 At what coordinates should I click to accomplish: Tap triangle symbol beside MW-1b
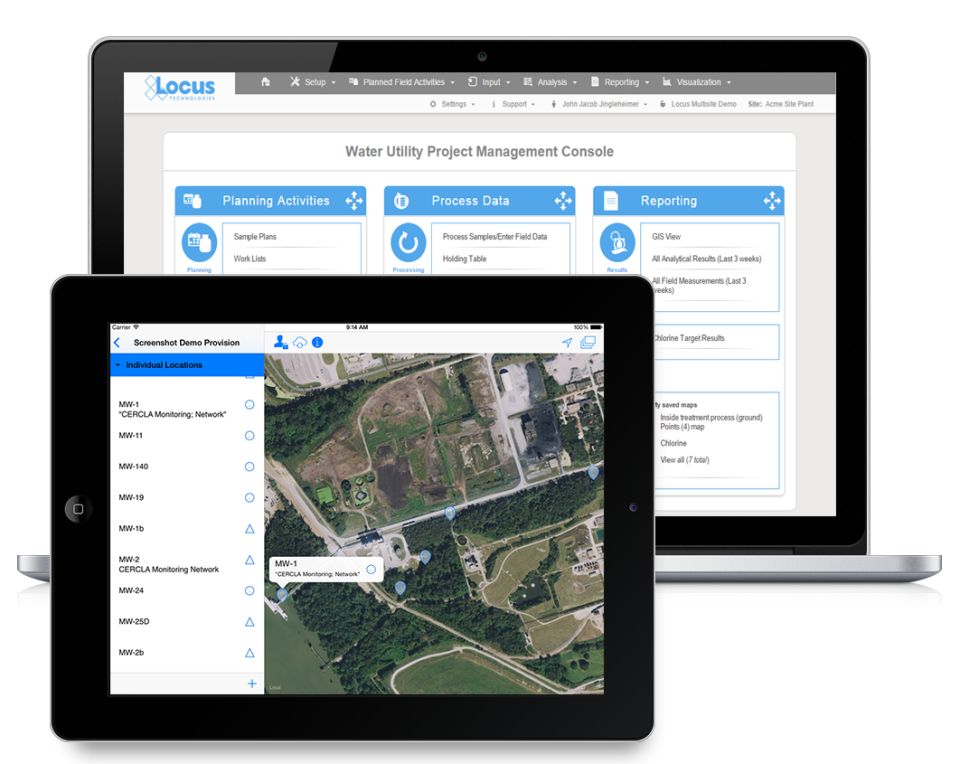(249, 529)
